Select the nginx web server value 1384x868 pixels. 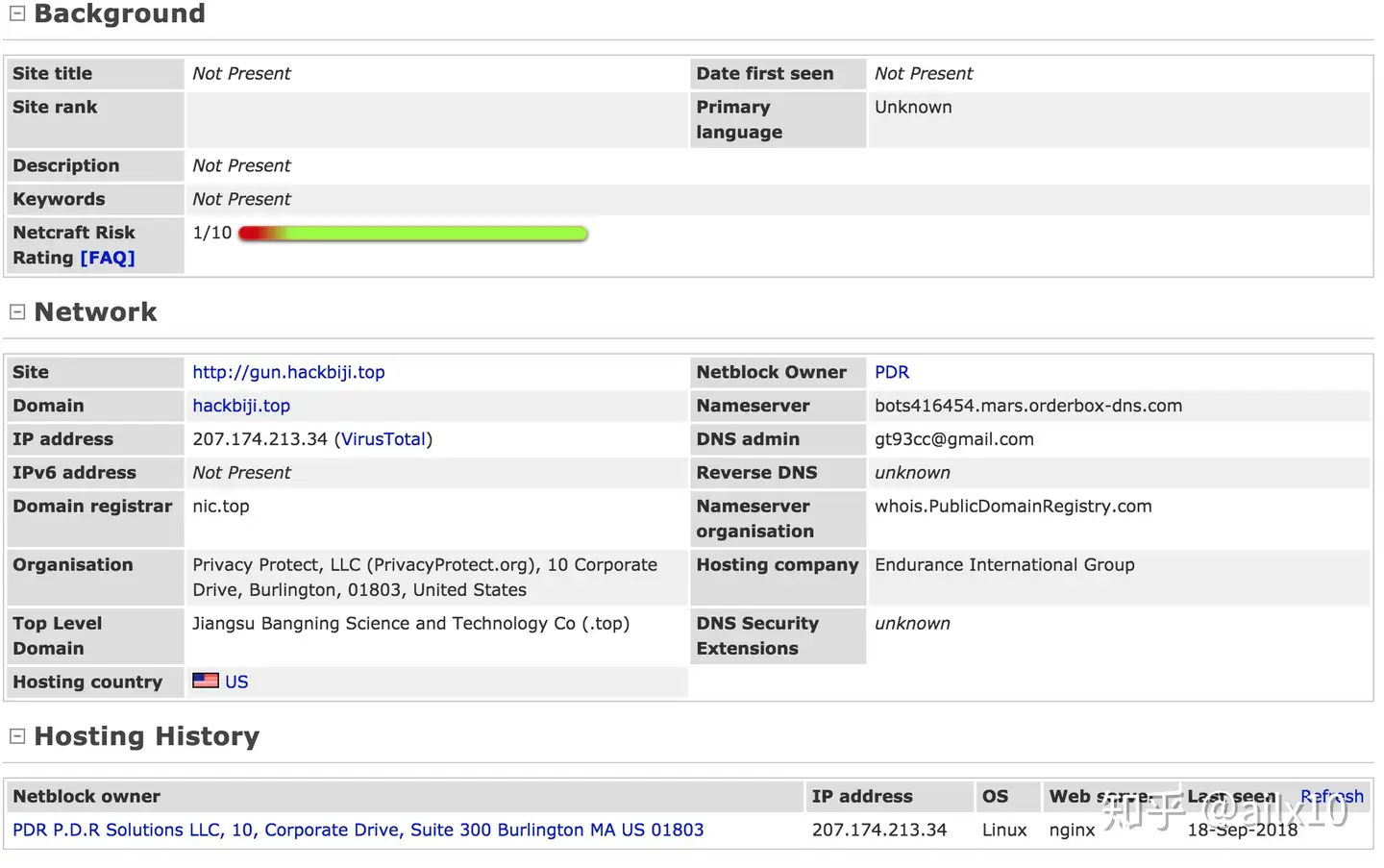click(x=1073, y=830)
